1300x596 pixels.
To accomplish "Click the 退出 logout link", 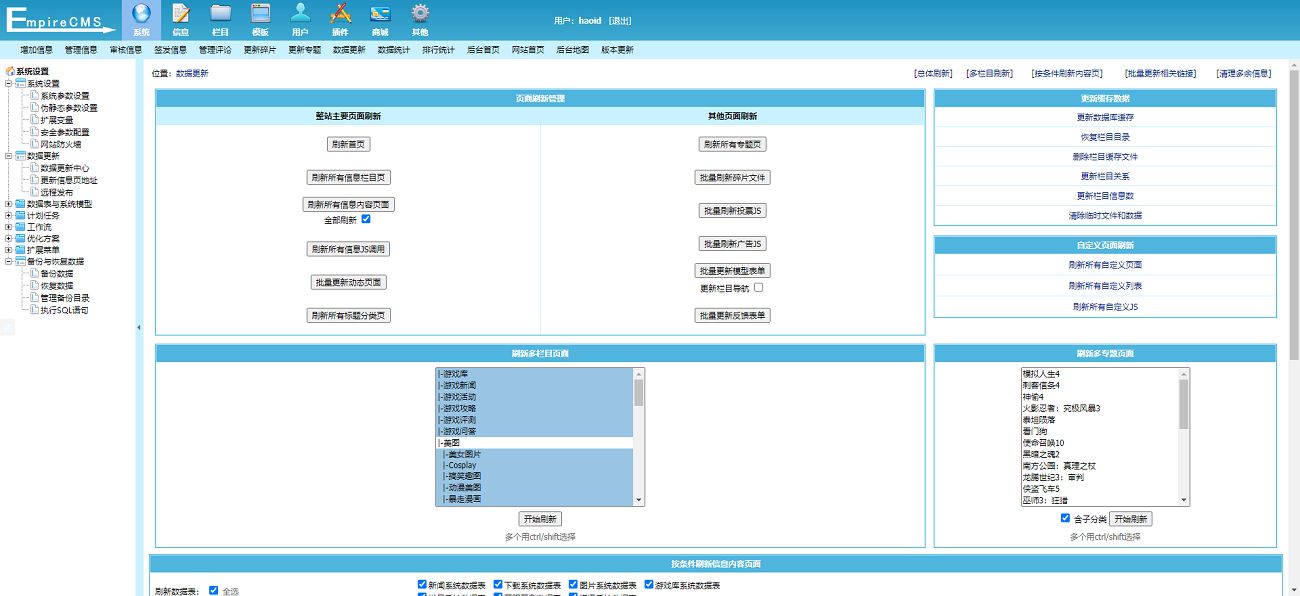I will point(621,21).
